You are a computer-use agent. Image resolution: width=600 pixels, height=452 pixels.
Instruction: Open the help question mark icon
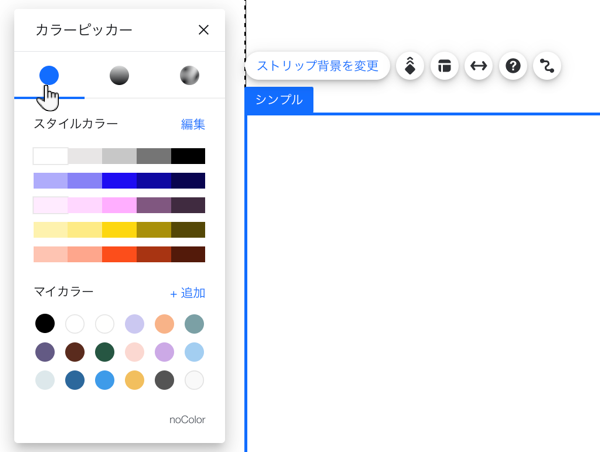click(513, 66)
